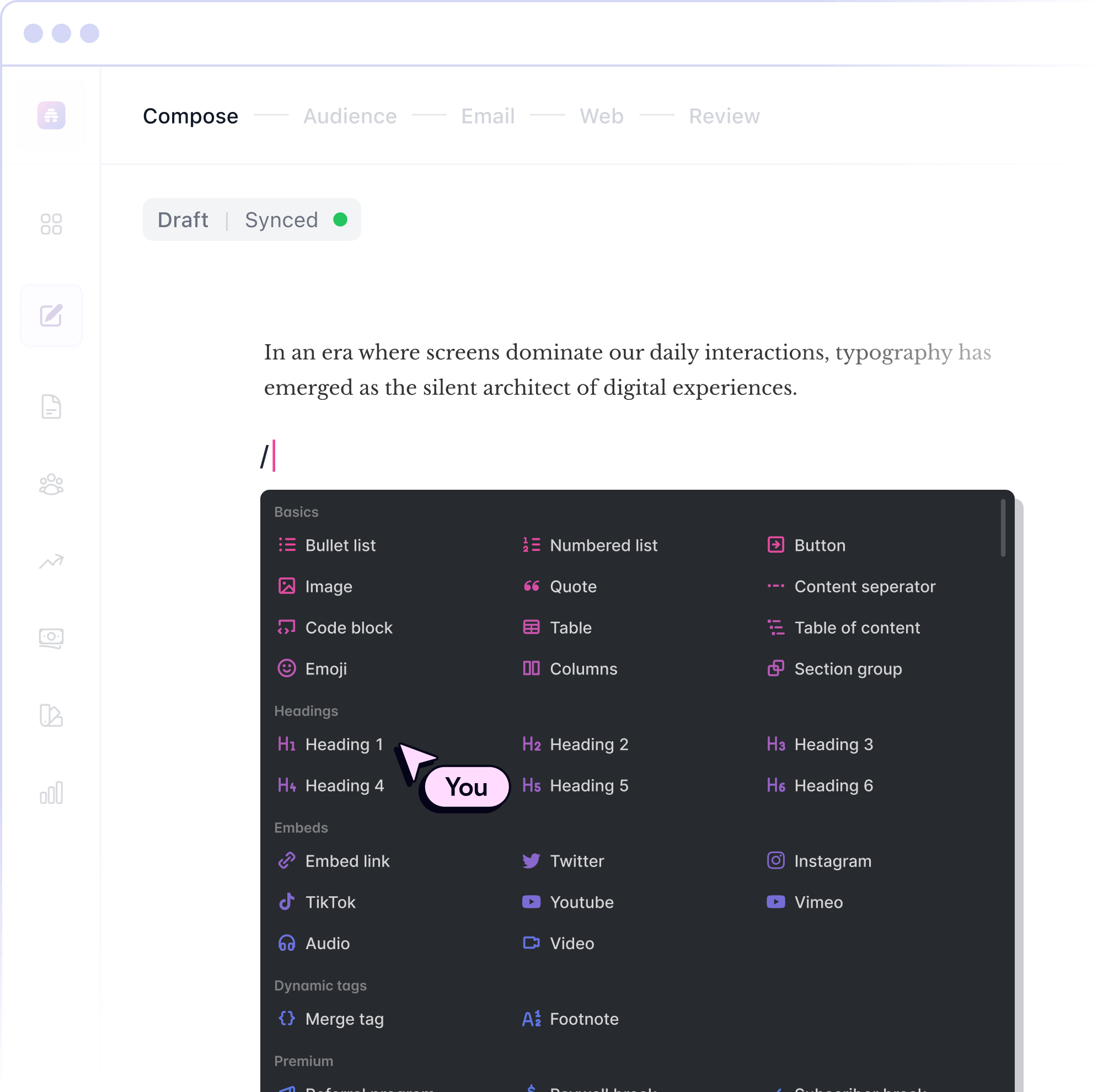1103x1092 pixels.
Task: Open the monetization cash icon in sidebar
Action: point(51,638)
